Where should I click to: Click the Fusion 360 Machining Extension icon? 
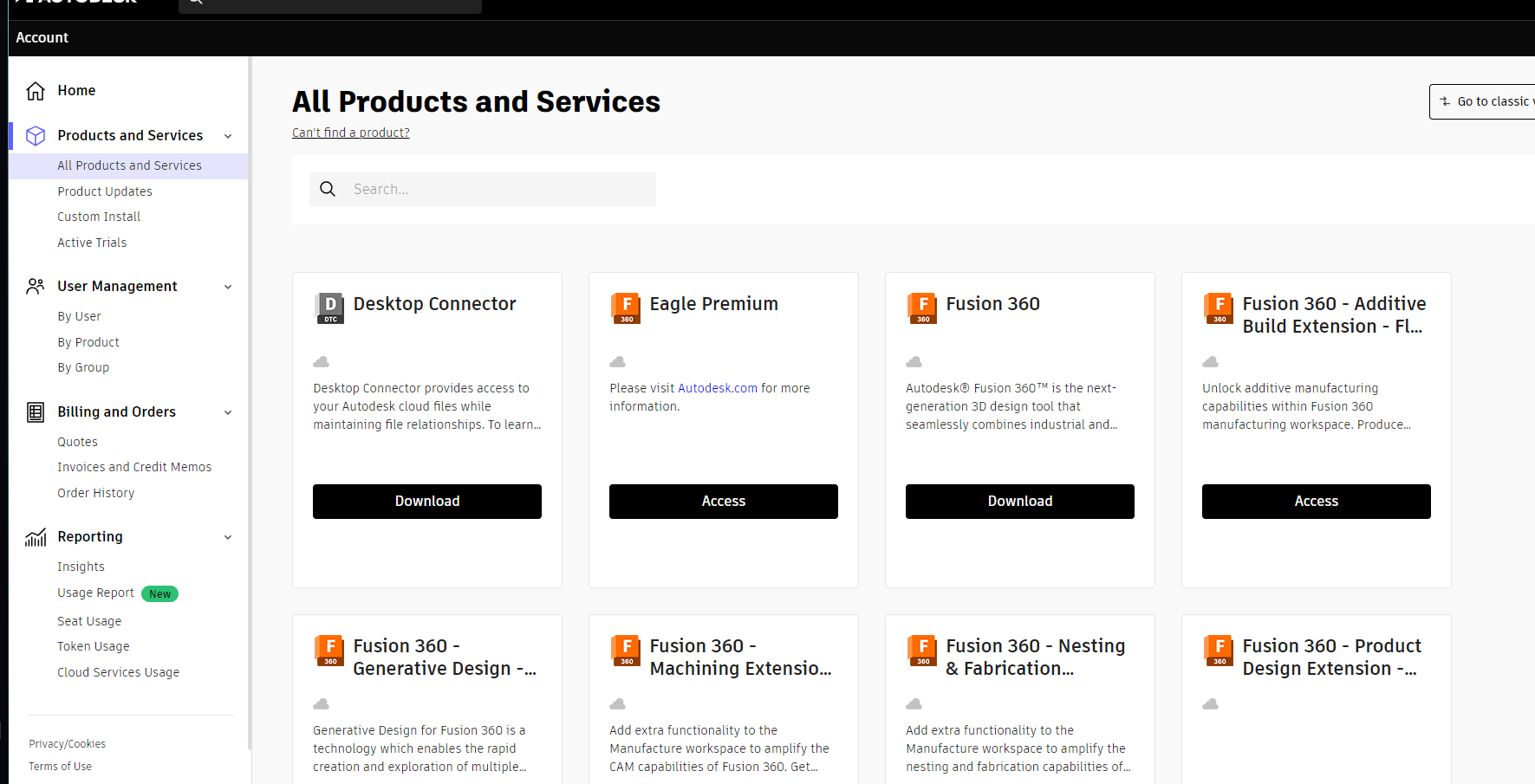[x=626, y=651]
